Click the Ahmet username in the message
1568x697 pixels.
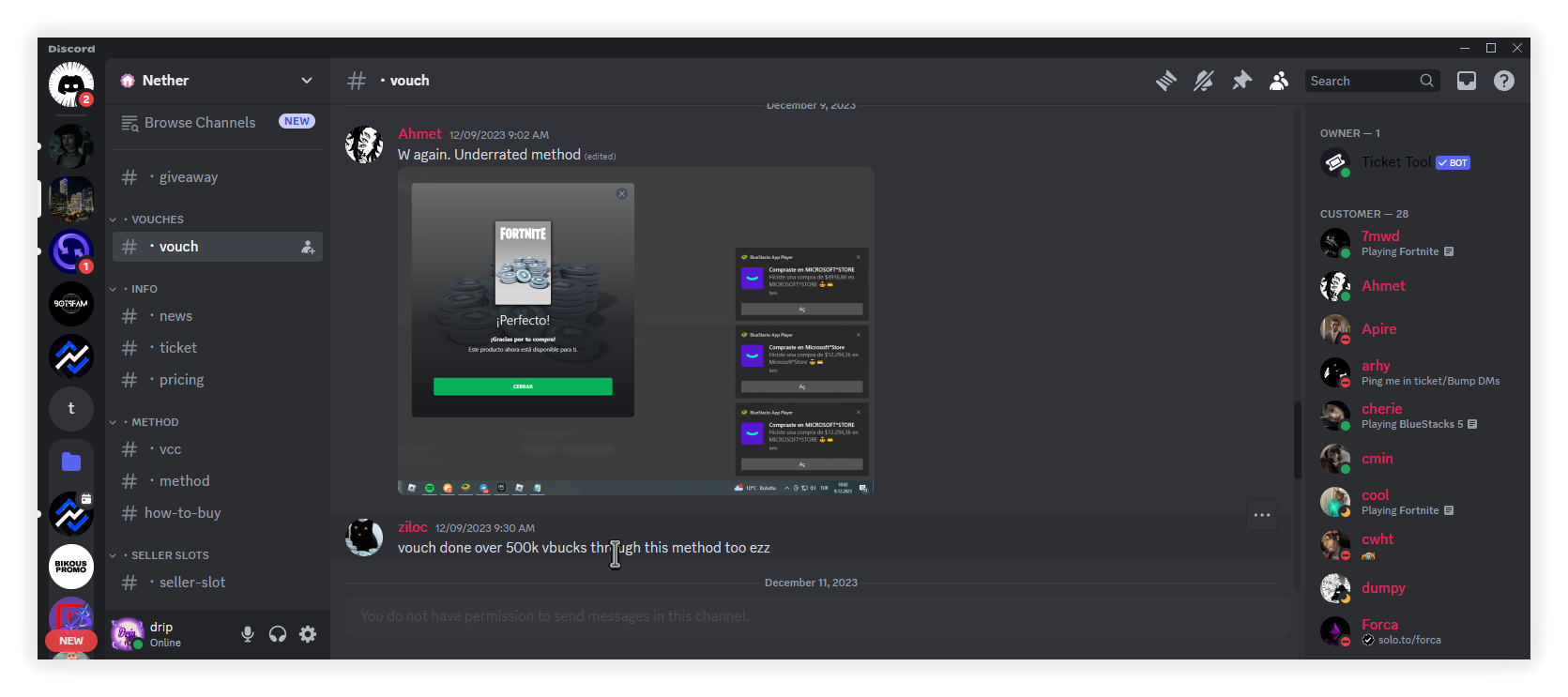click(419, 134)
